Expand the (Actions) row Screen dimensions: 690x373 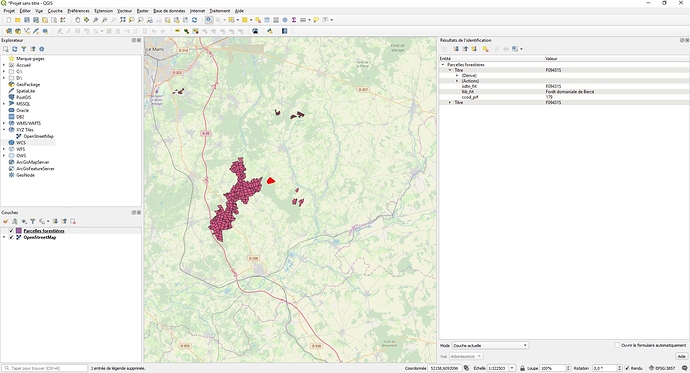click(x=457, y=81)
